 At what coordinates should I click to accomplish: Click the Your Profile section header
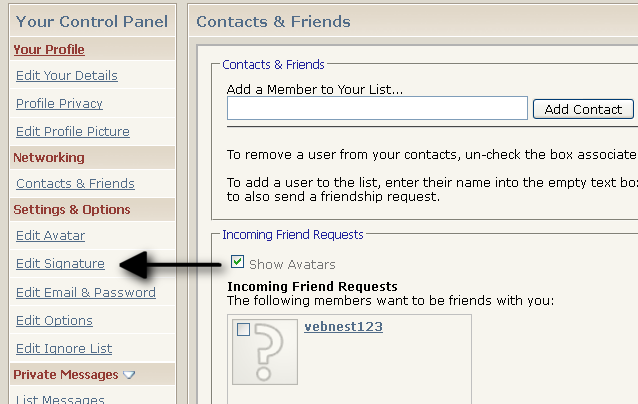pyautogui.click(x=49, y=49)
